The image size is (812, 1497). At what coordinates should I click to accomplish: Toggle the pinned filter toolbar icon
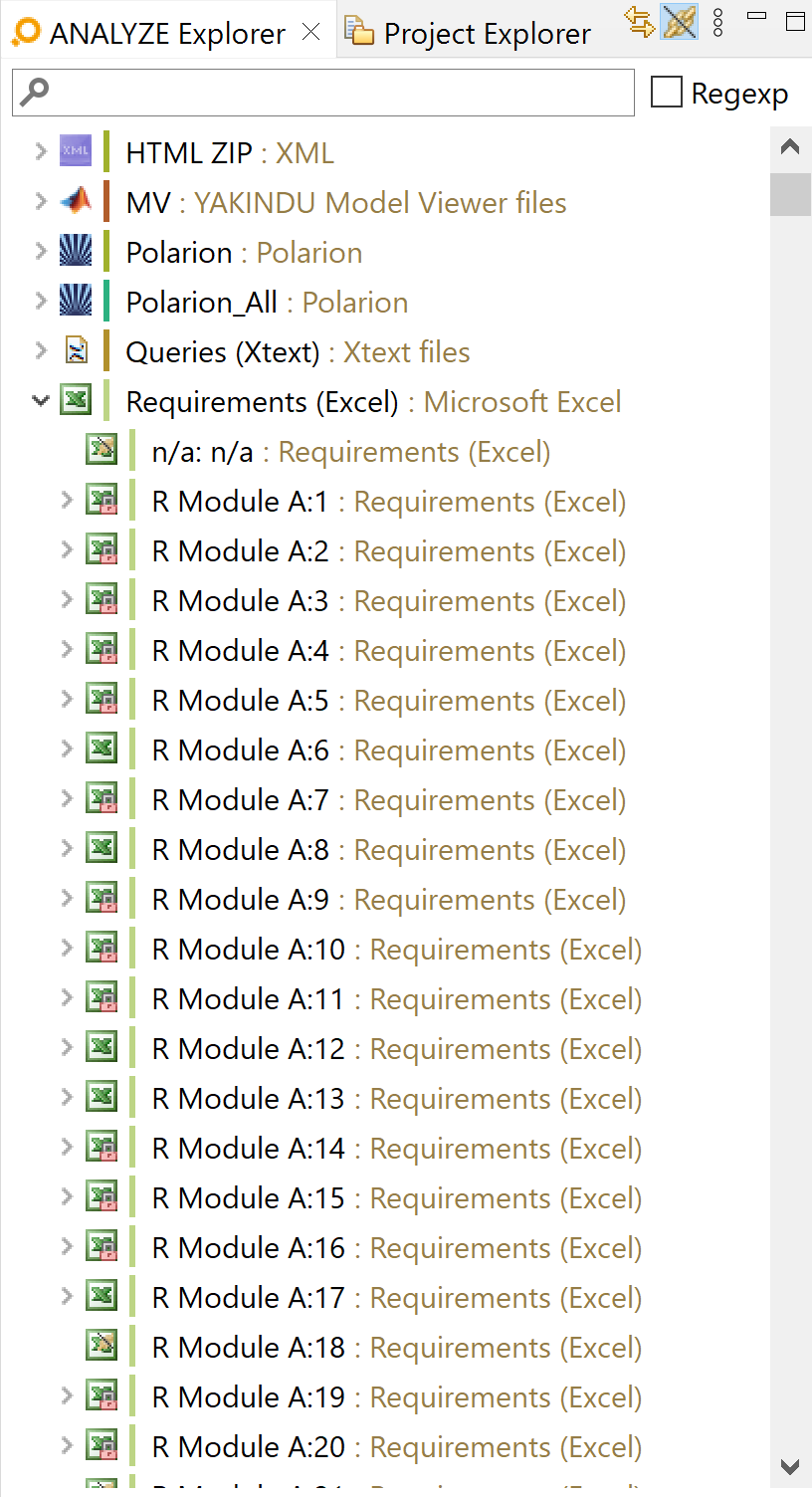[x=680, y=21]
